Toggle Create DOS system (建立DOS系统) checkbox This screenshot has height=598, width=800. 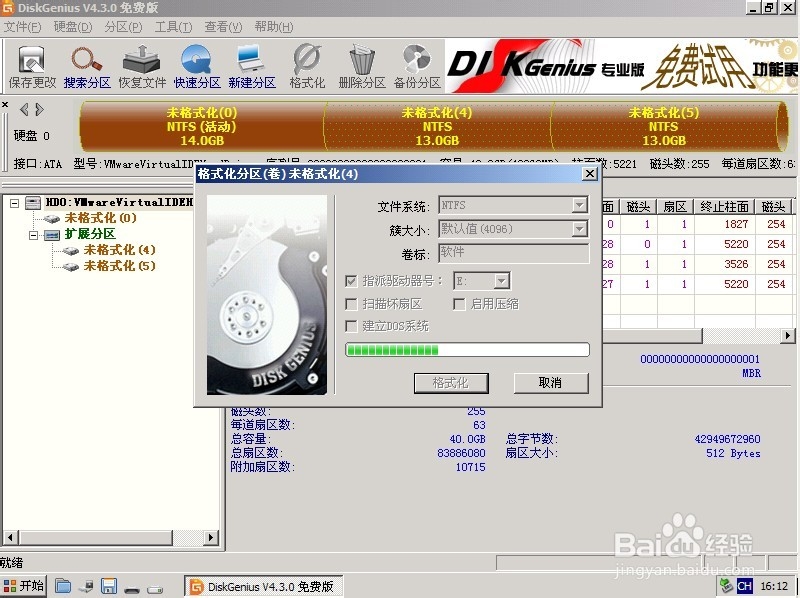351,326
